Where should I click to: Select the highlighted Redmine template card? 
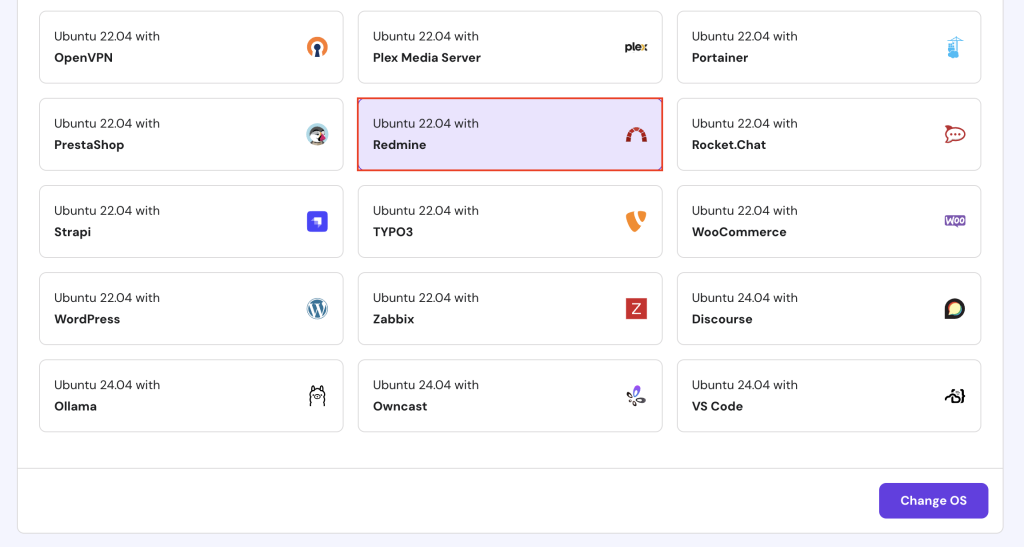[x=510, y=134]
